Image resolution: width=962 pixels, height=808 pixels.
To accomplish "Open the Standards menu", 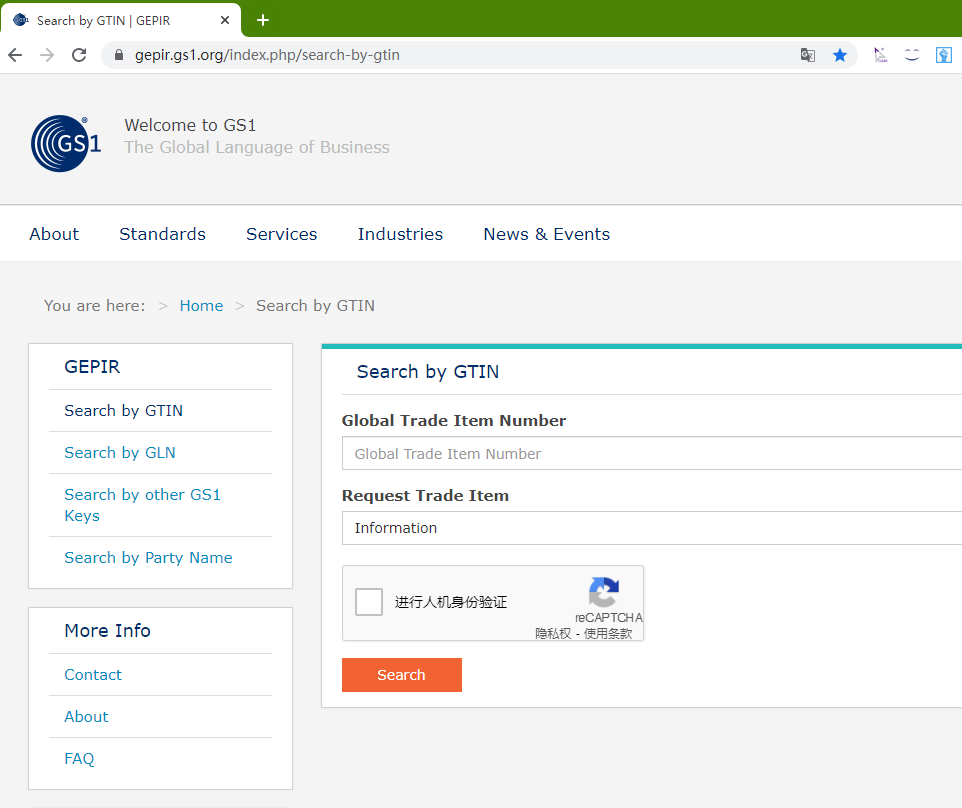I will click(163, 234).
